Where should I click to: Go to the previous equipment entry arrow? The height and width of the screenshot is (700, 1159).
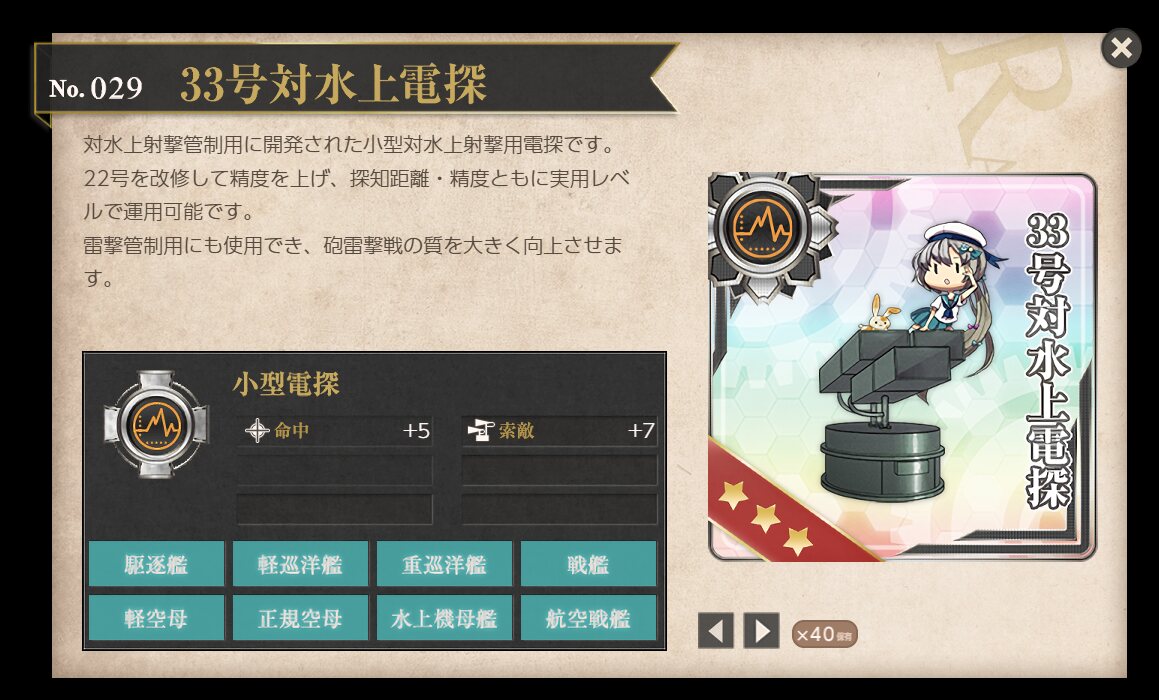pos(716,631)
